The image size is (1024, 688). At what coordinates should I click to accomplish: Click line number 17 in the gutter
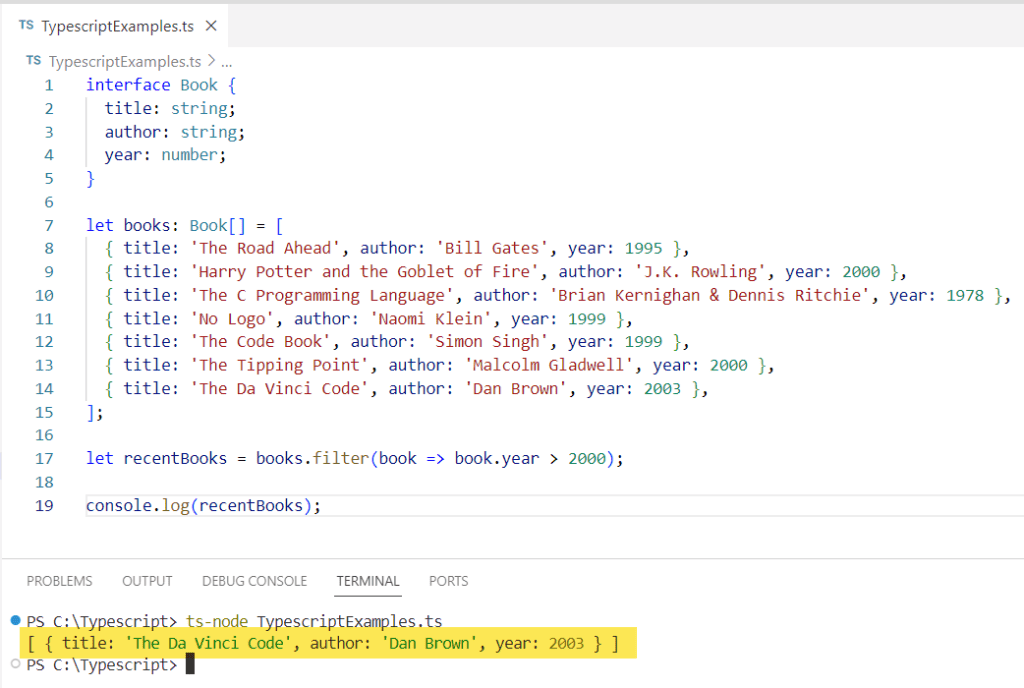tap(44, 459)
